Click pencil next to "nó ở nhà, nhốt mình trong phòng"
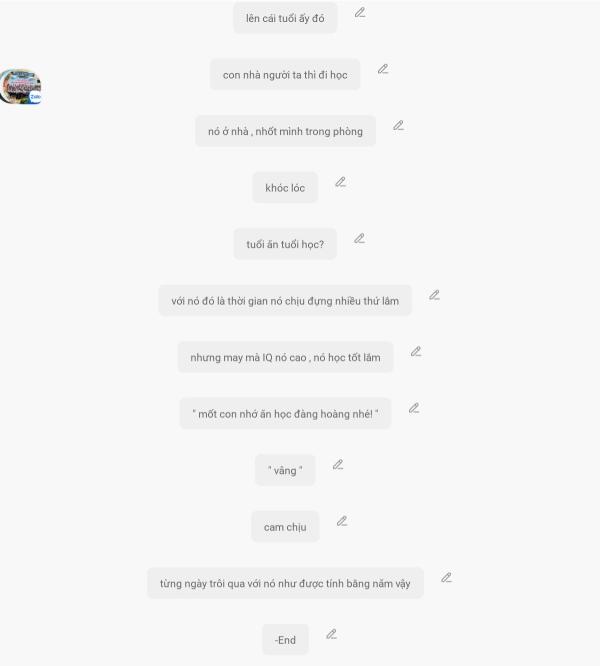 click(398, 125)
